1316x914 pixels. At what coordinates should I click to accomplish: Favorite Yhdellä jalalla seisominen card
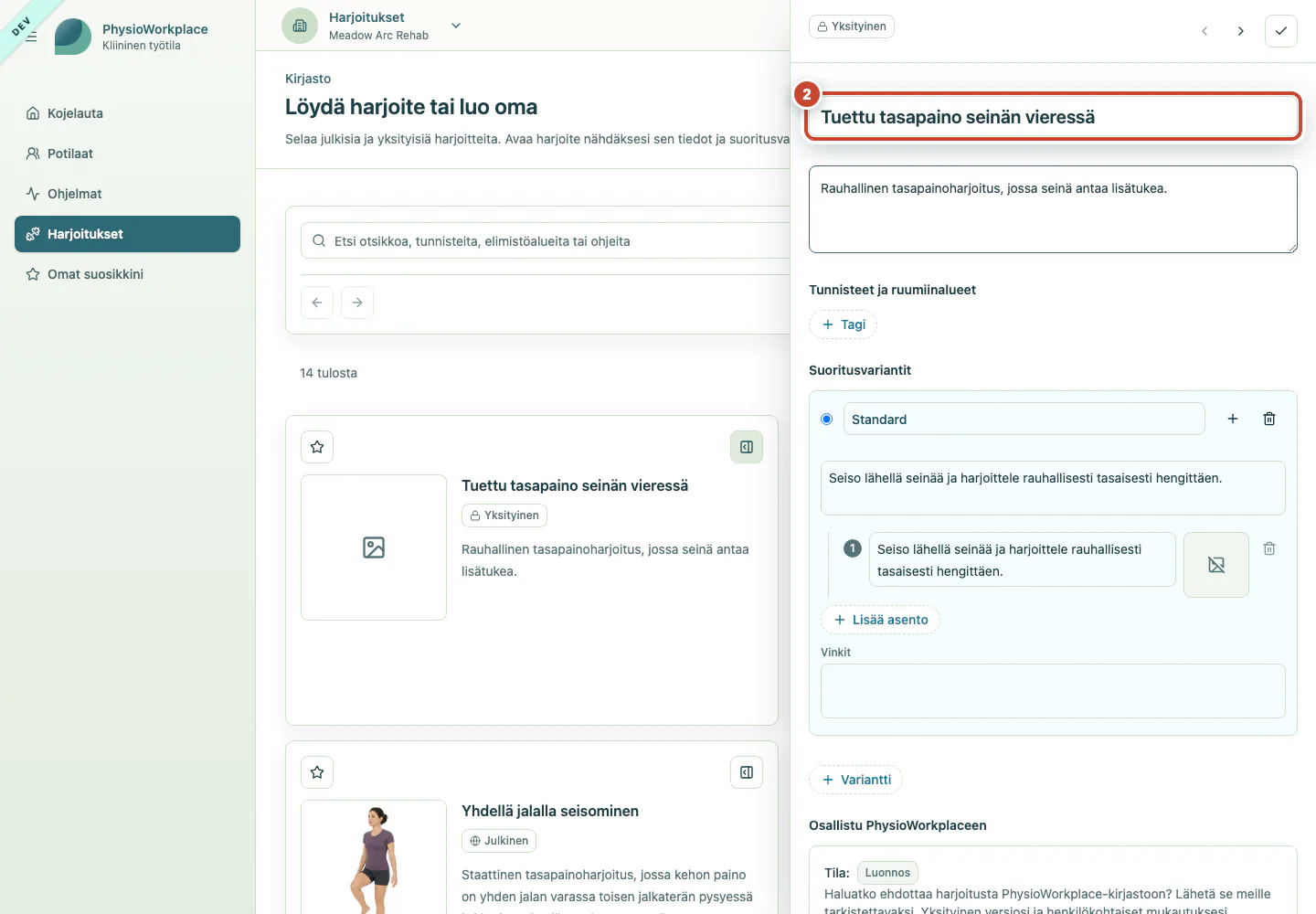pyautogui.click(x=317, y=772)
